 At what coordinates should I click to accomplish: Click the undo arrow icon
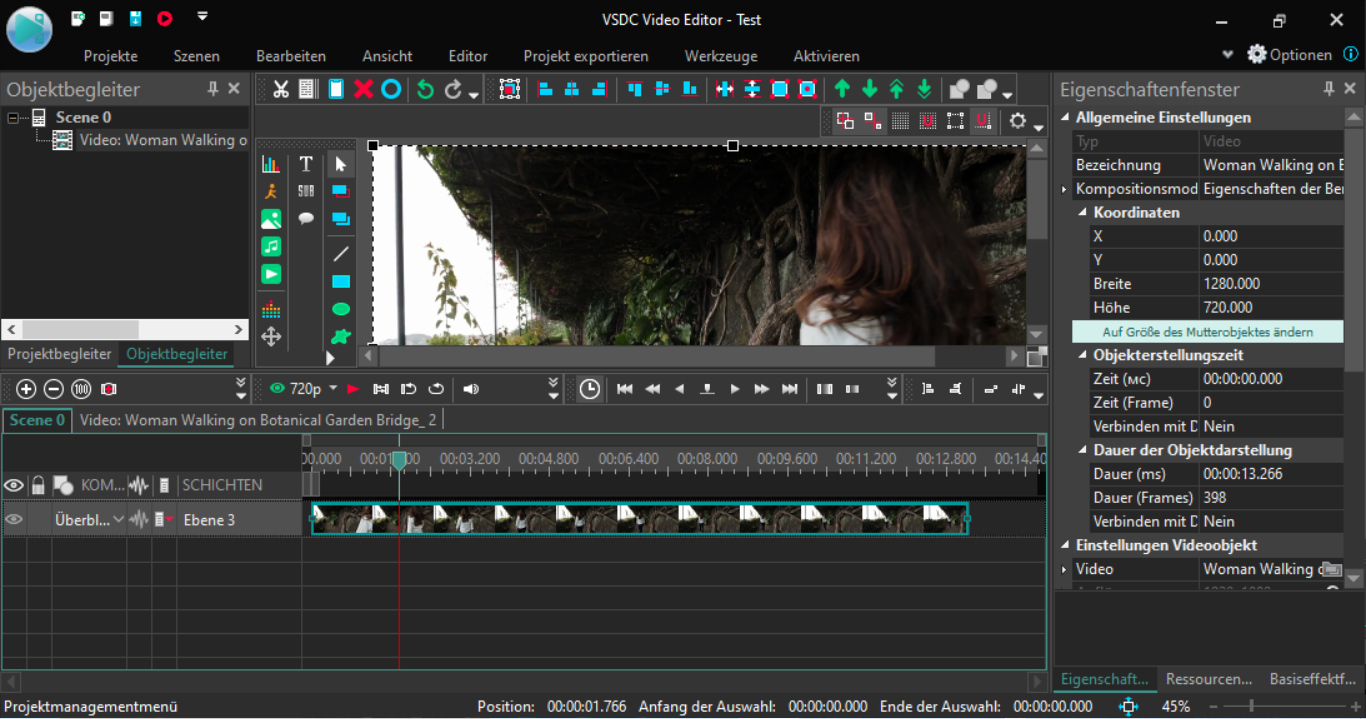click(x=425, y=89)
